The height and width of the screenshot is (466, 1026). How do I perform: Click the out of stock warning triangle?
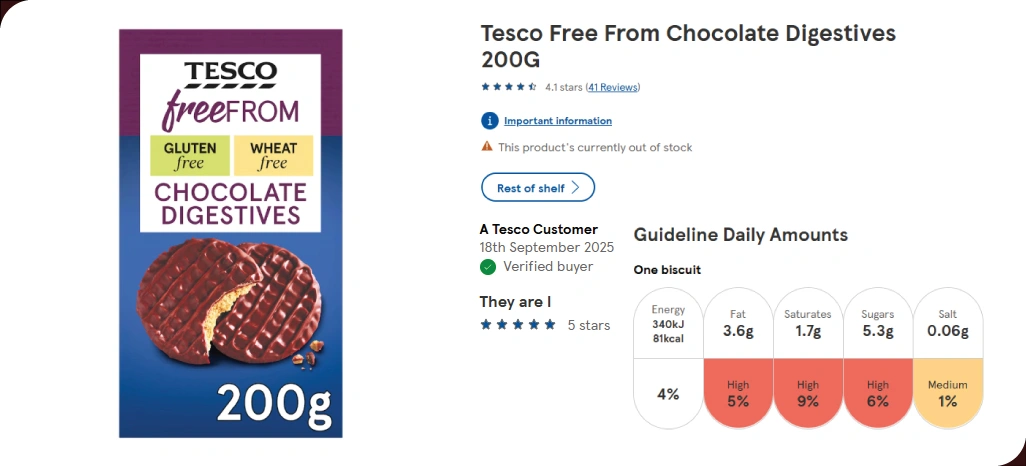pyautogui.click(x=487, y=146)
